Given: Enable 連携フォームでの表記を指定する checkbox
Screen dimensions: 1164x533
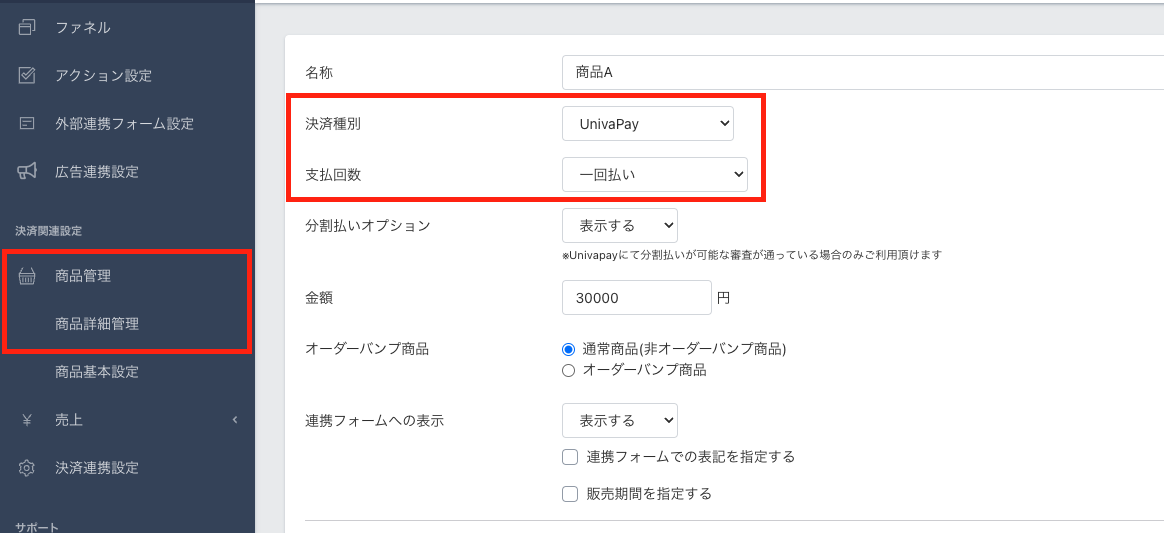Looking at the screenshot, I should pyautogui.click(x=570, y=457).
